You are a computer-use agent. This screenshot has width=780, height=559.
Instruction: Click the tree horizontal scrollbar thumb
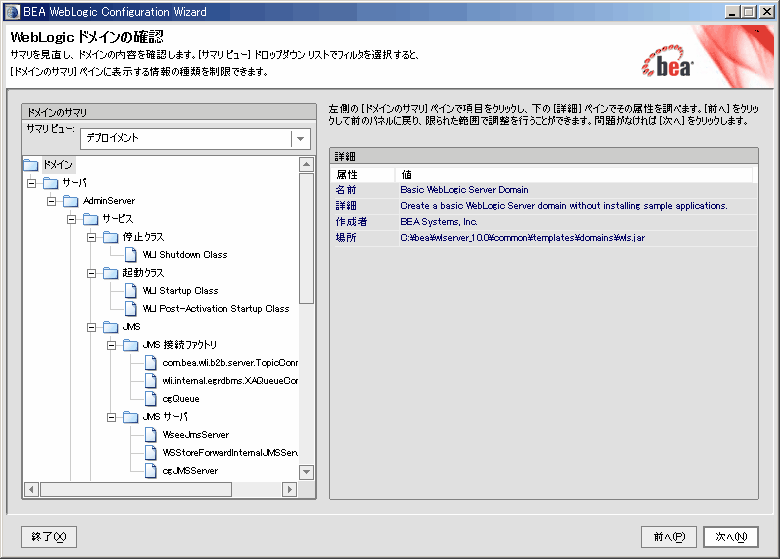(136, 489)
